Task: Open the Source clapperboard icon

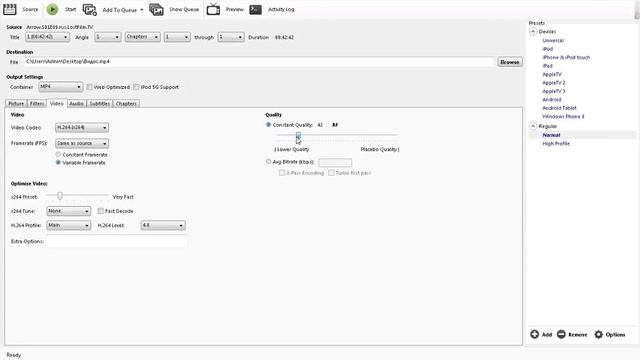Action: coord(9,9)
